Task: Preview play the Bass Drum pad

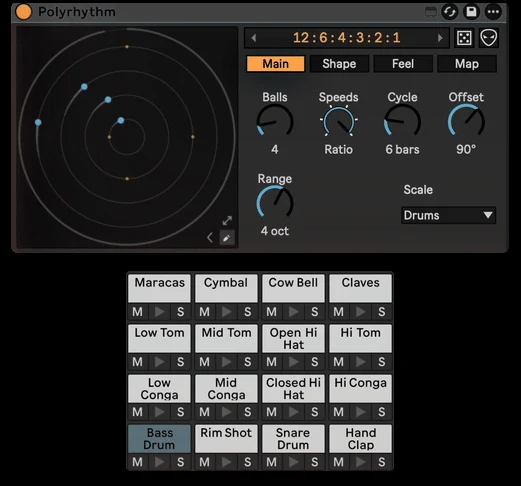Action: [159, 462]
